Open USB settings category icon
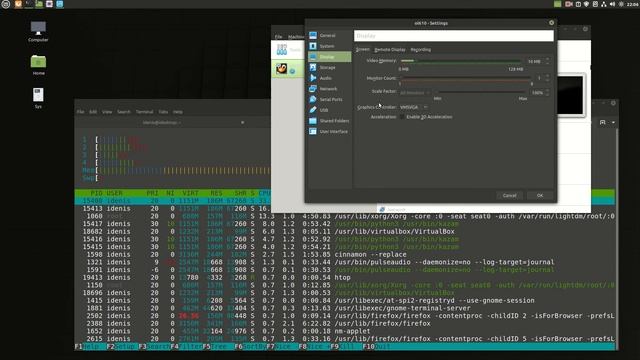The image size is (640, 360). coord(313,110)
